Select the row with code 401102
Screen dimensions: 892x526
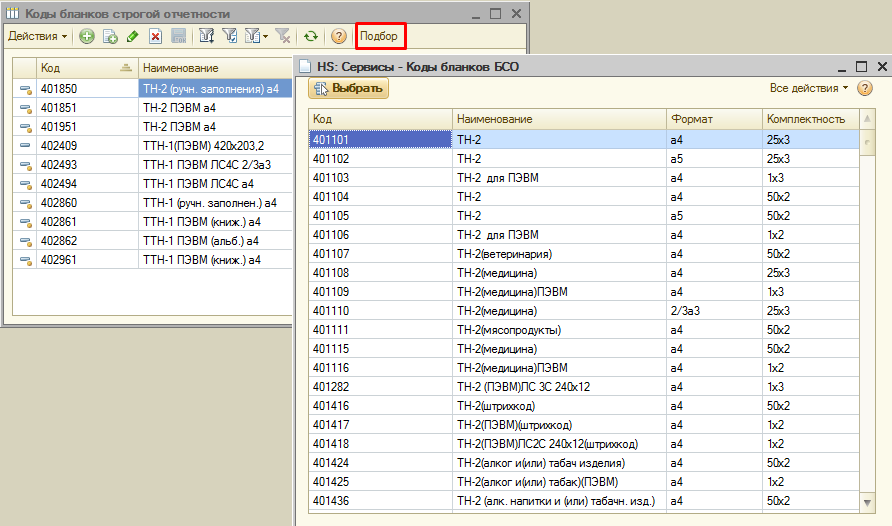584,159
